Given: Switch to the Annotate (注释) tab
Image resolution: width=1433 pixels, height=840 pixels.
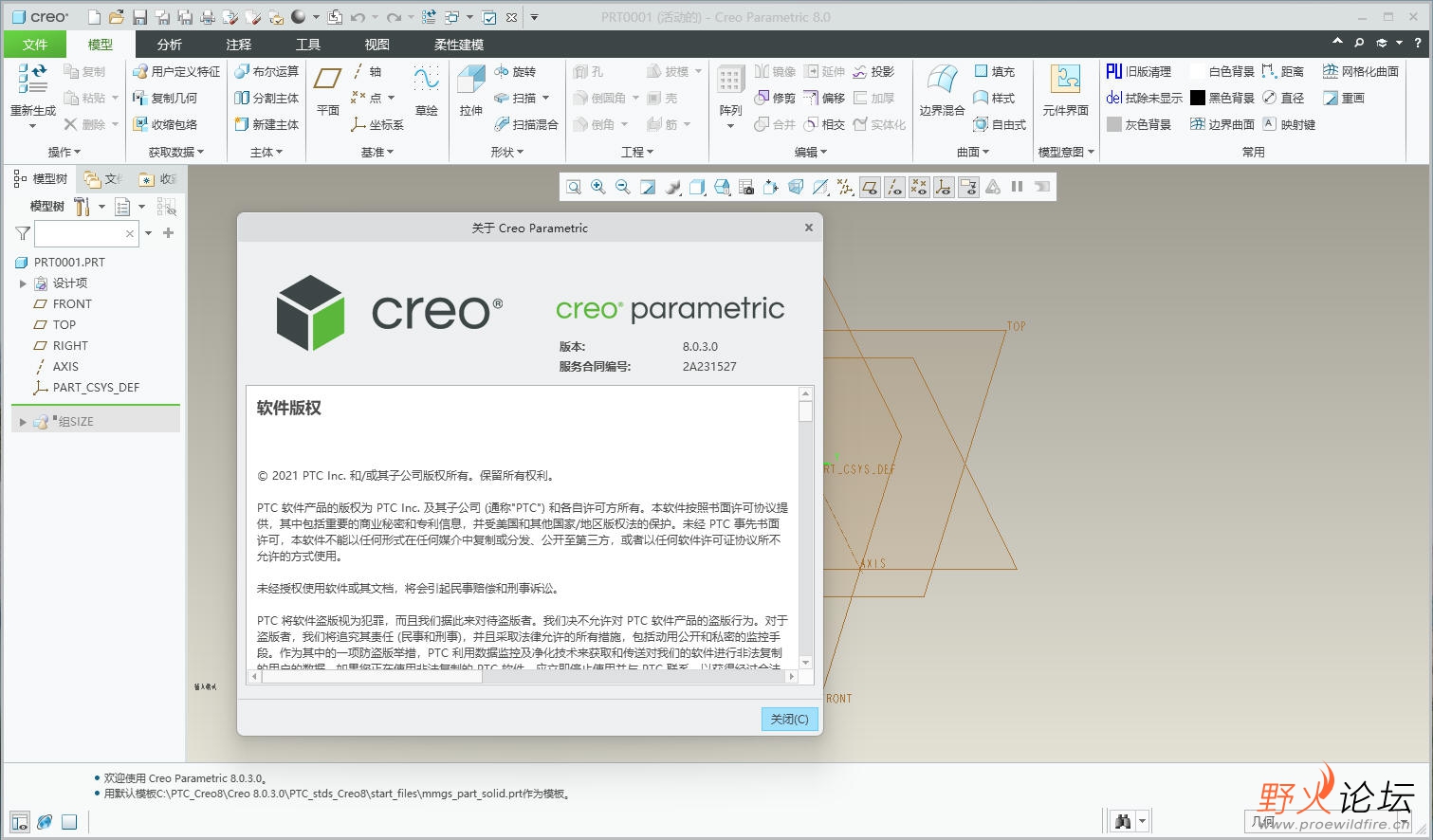Looking at the screenshot, I should click(x=239, y=44).
